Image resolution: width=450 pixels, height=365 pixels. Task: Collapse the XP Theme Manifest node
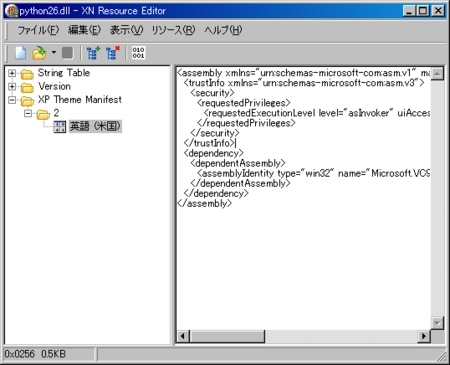pyautogui.click(x=12, y=100)
